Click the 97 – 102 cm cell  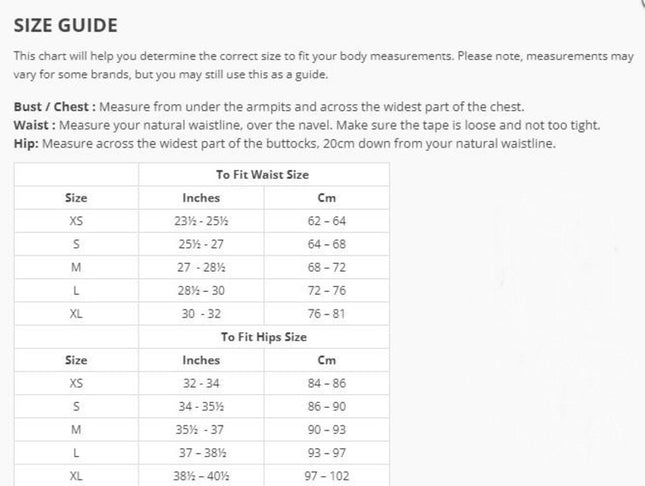pos(327,476)
